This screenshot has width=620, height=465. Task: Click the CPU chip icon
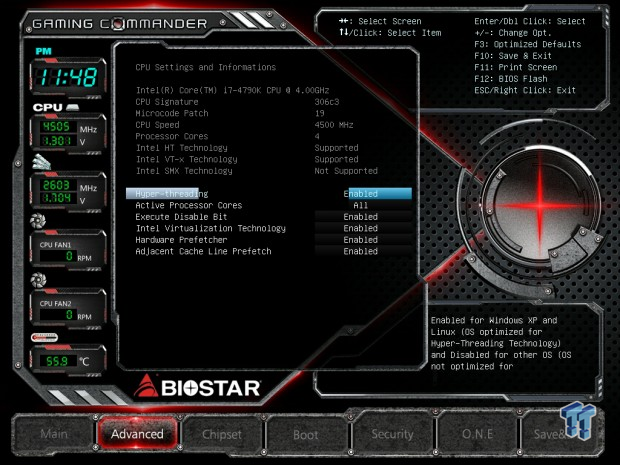pos(72,107)
